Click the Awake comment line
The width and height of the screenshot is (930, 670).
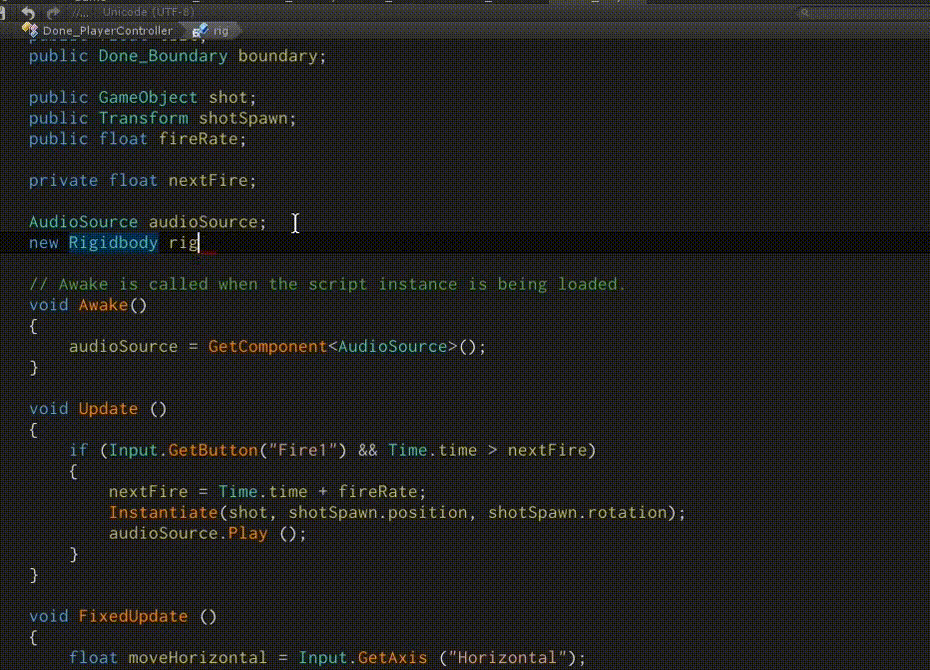[327, 284]
